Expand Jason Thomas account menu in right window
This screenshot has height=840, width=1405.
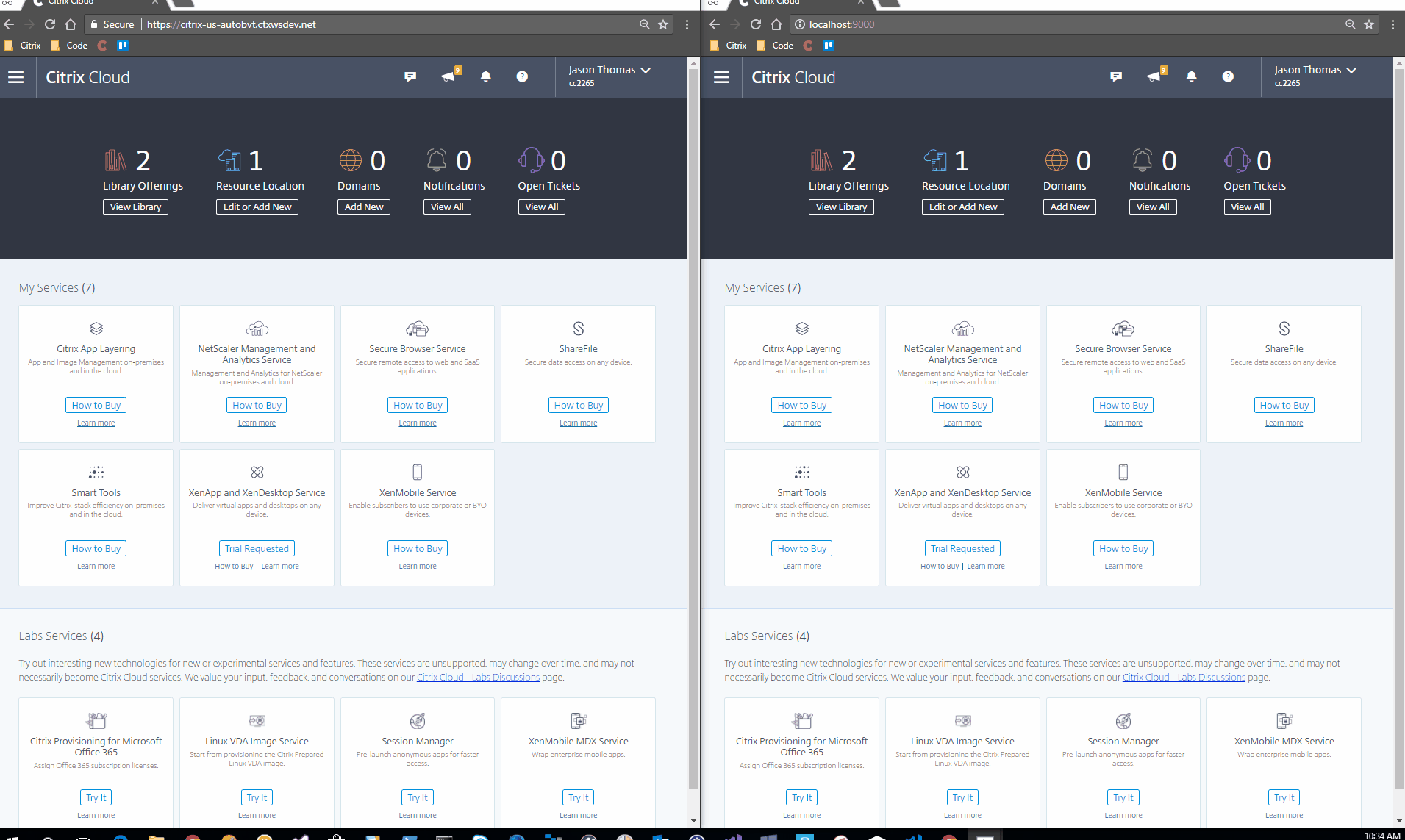coord(1315,71)
